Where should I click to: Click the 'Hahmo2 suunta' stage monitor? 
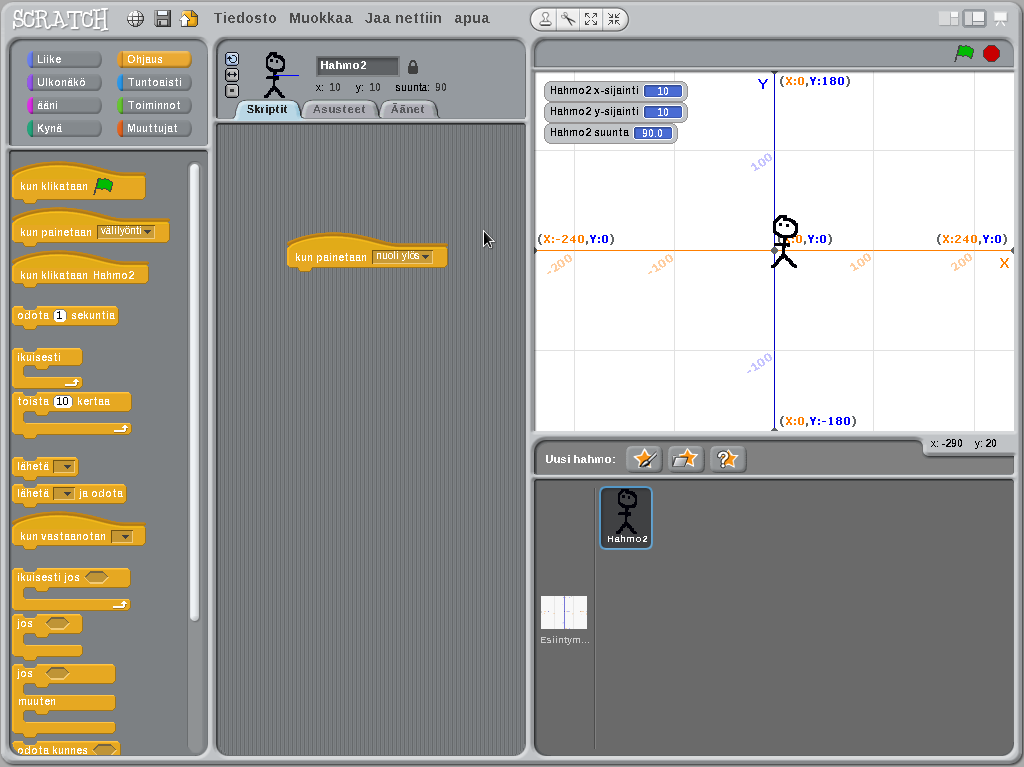pyautogui.click(x=611, y=133)
